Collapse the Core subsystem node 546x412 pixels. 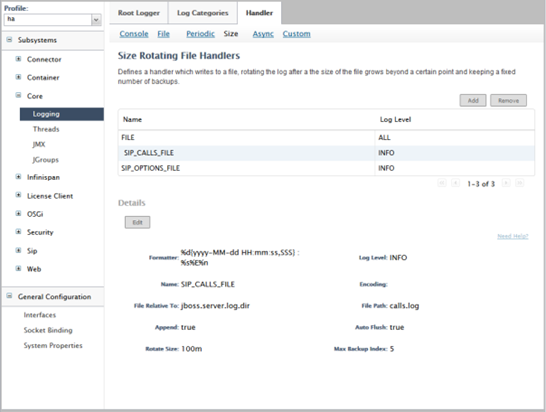click(x=18, y=95)
